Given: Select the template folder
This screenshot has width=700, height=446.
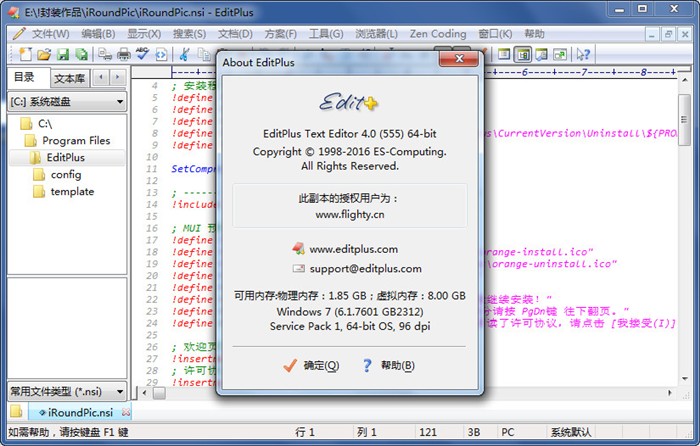Looking at the screenshot, I should (64, 192).
